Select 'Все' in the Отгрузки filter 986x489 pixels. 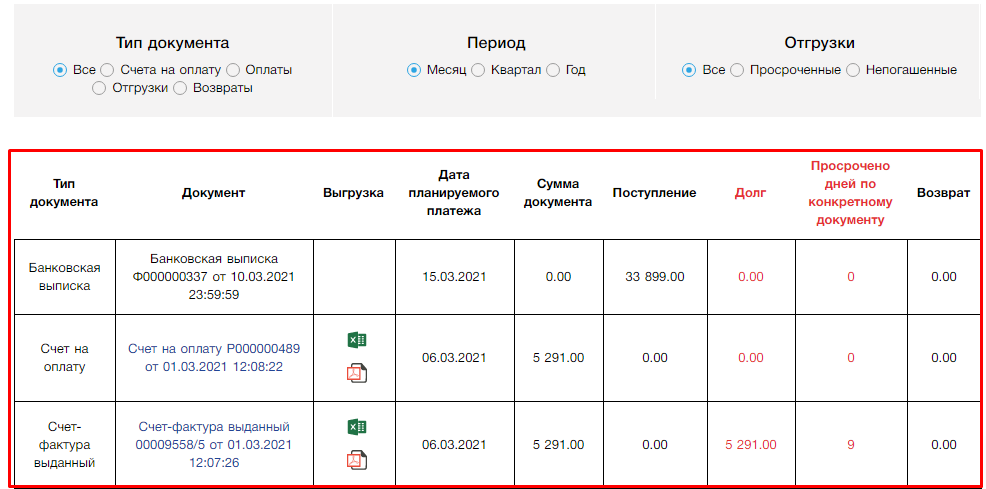coord(689,70)
